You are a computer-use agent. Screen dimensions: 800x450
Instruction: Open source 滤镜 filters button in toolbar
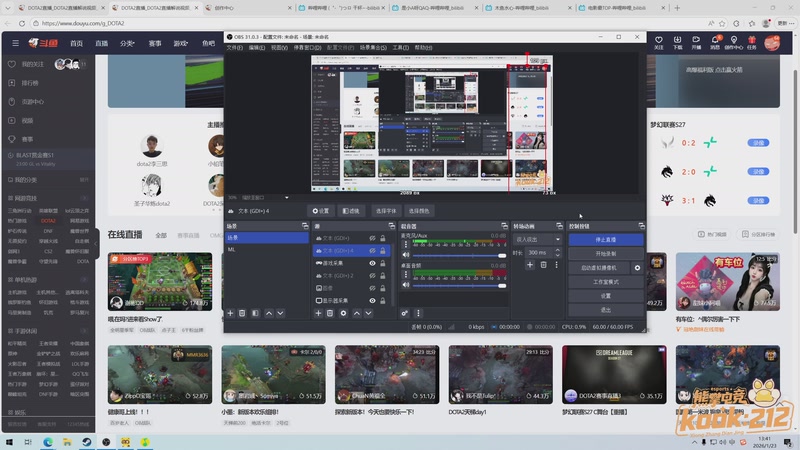351,211
